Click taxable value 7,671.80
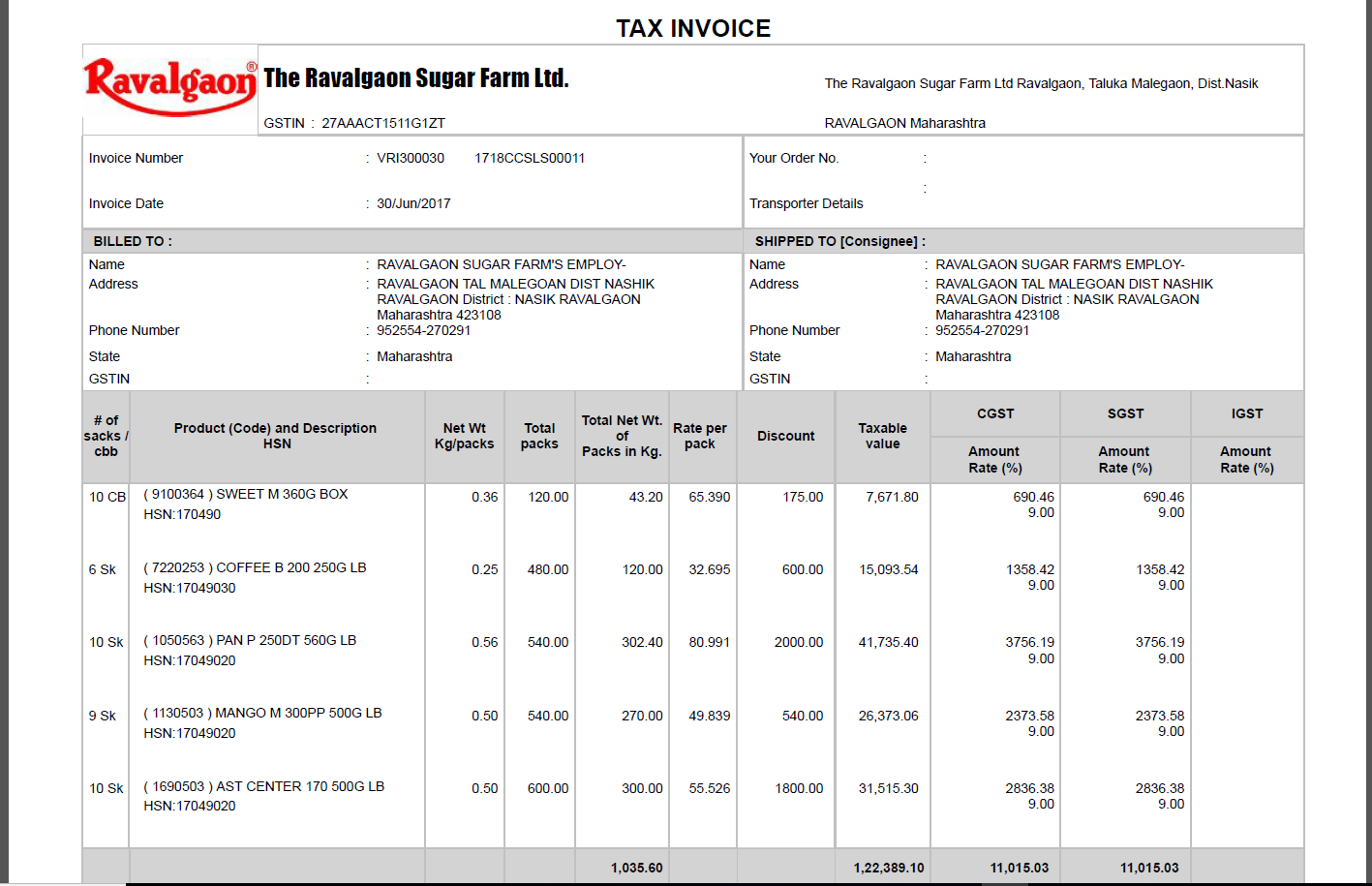 click(892, 497)
